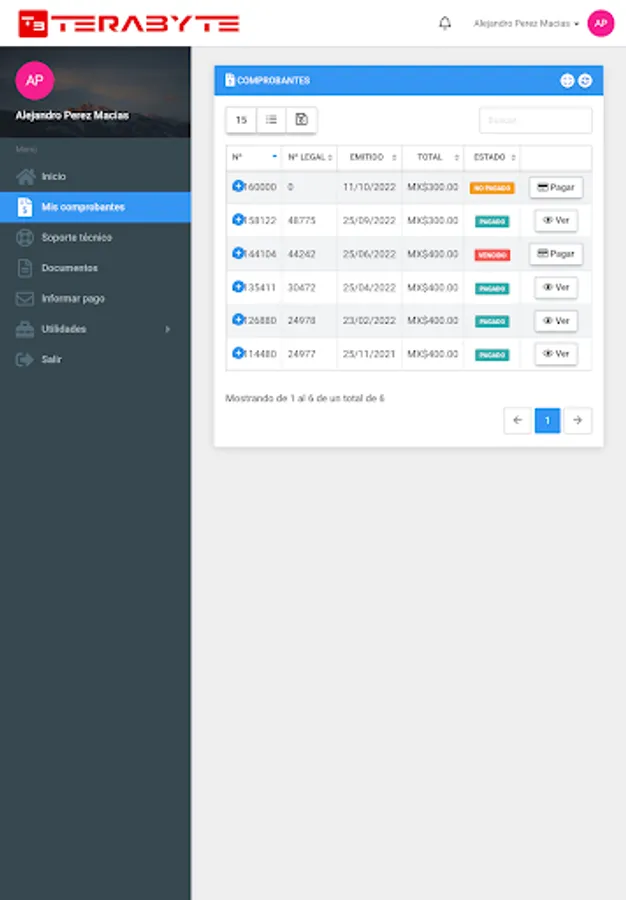Screen dimensions: 626x900
Task: Go to previous page arrow
Action: (x=518, y=420)
